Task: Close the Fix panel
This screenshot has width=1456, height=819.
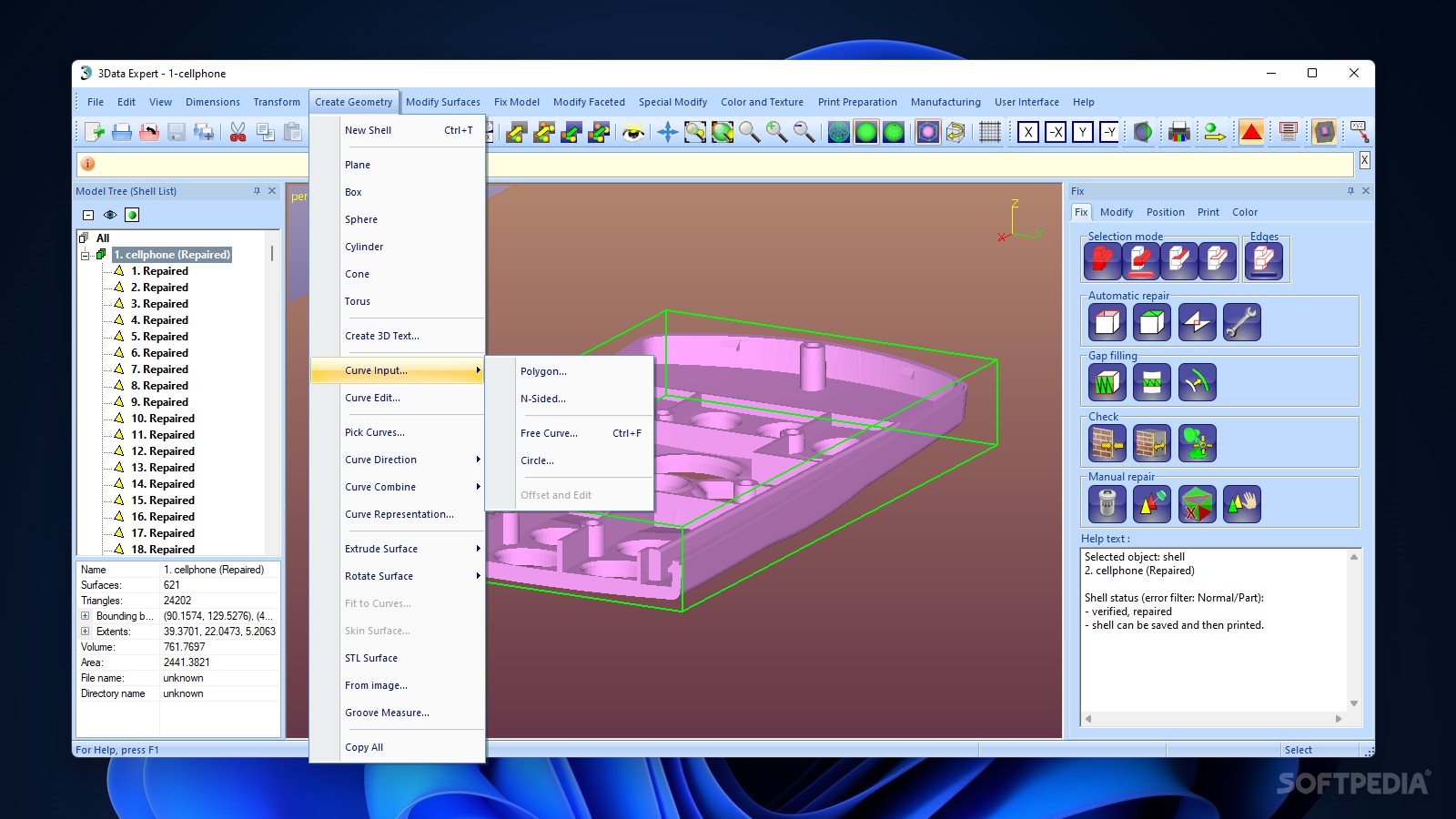Action: (x=1365, y=191)
